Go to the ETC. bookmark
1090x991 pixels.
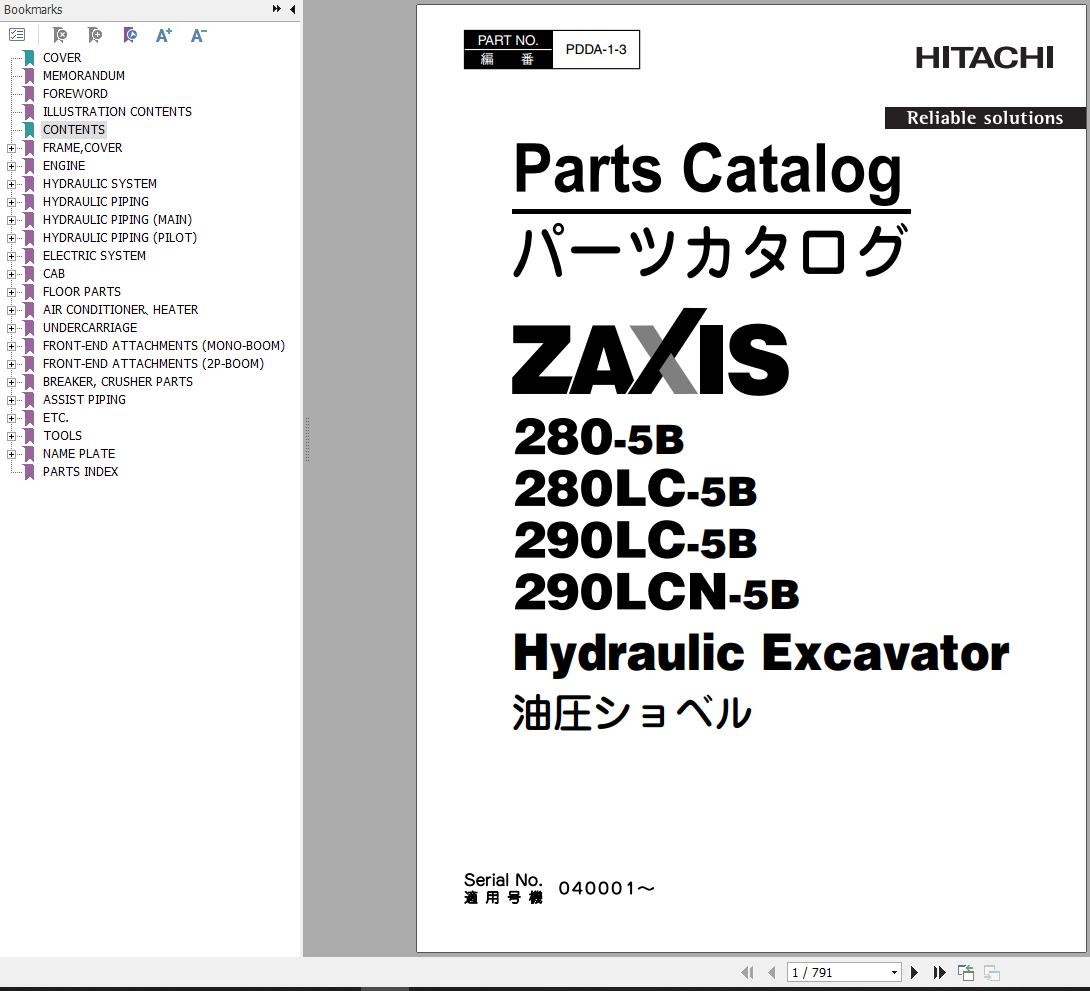[56, 418]
